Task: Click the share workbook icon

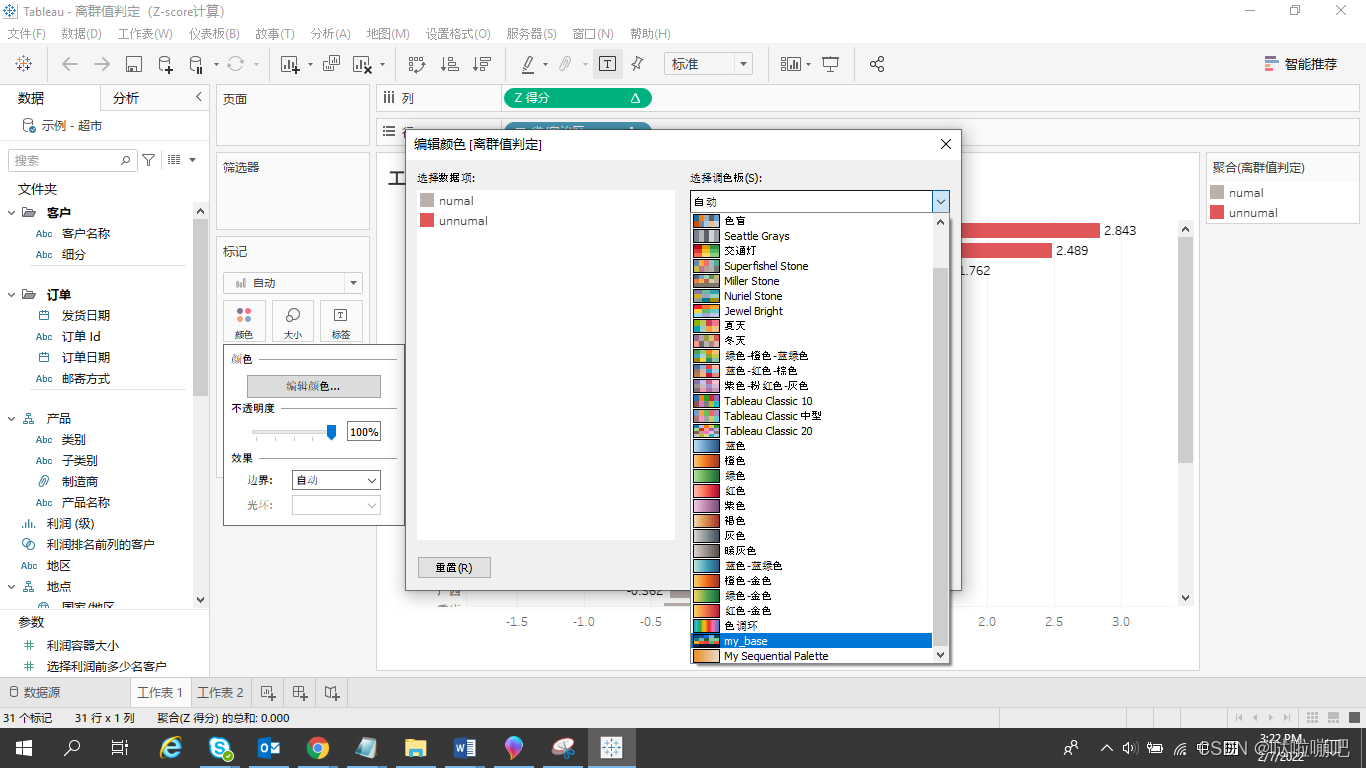Action: coord(877,64)
